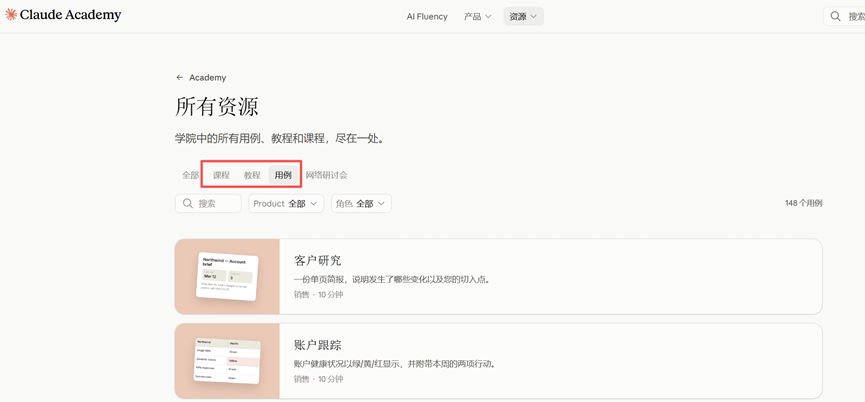The image size is (865, 402).
Task: Click the subtitle 学院中的所有用例 text
Action: tap(279, 138)
